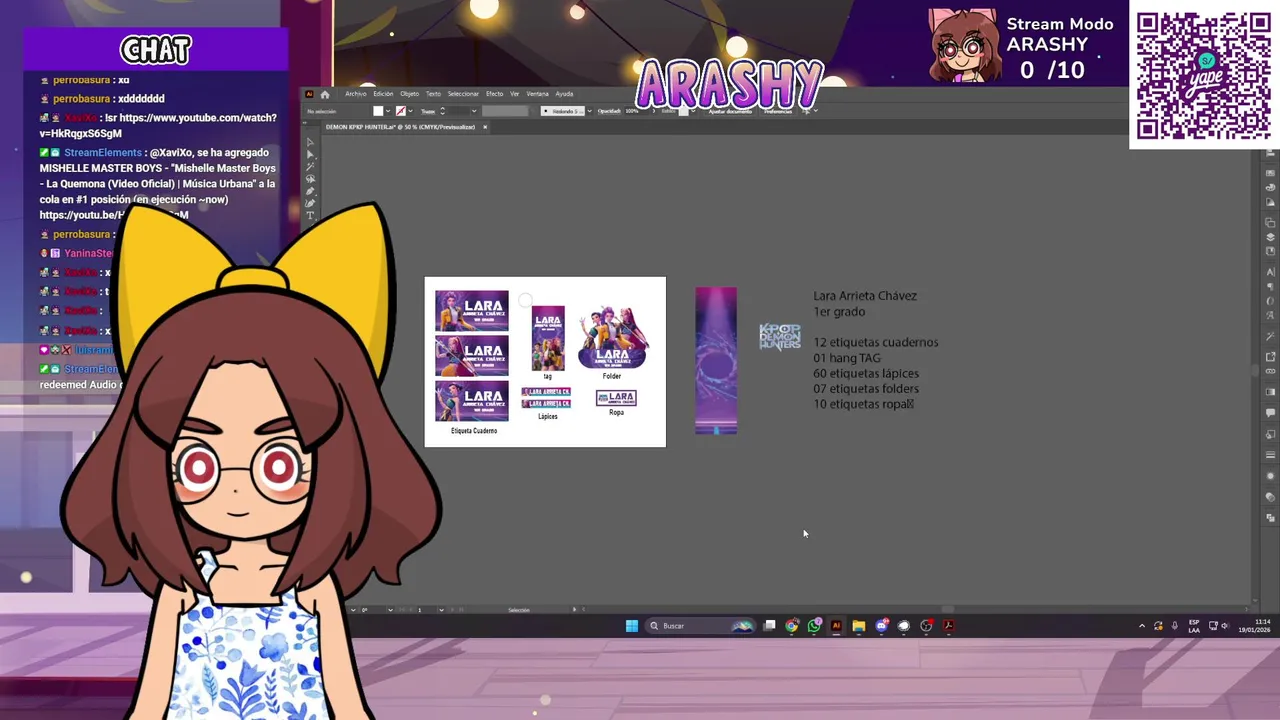
Task: Open the Character panel icon
Action: 1270,272
